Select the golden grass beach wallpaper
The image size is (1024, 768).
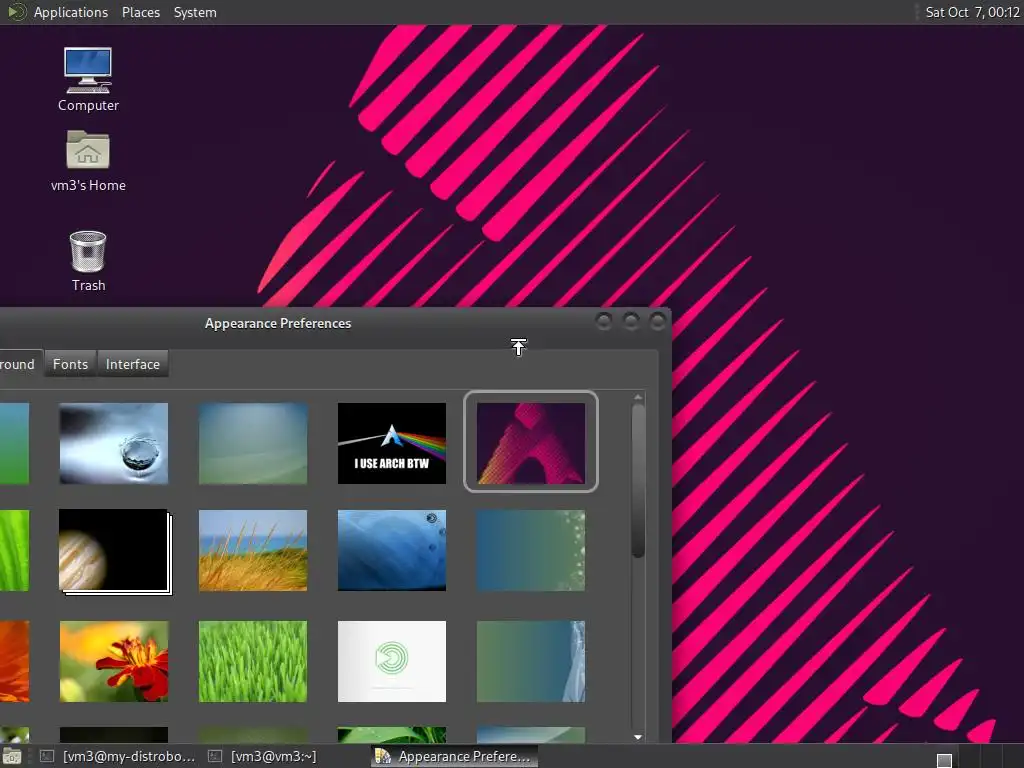click(253, 551)
